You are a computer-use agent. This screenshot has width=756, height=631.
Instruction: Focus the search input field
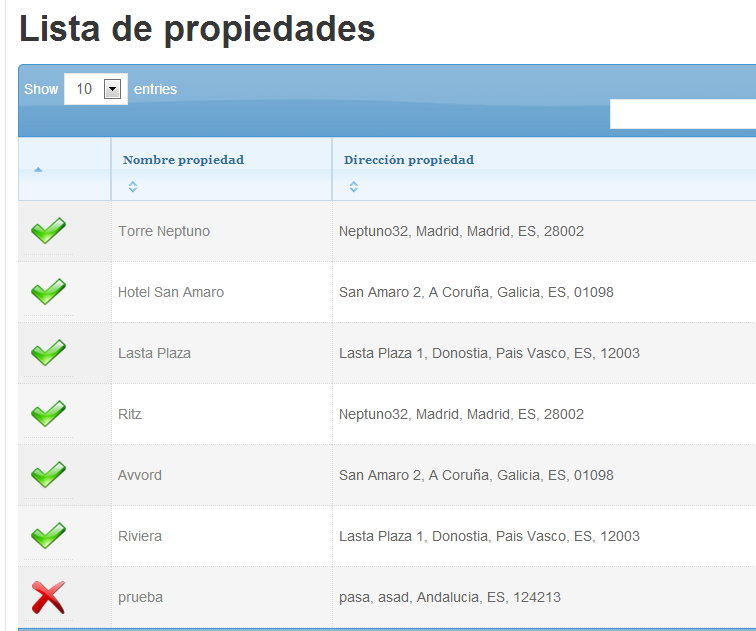[683, 114]
